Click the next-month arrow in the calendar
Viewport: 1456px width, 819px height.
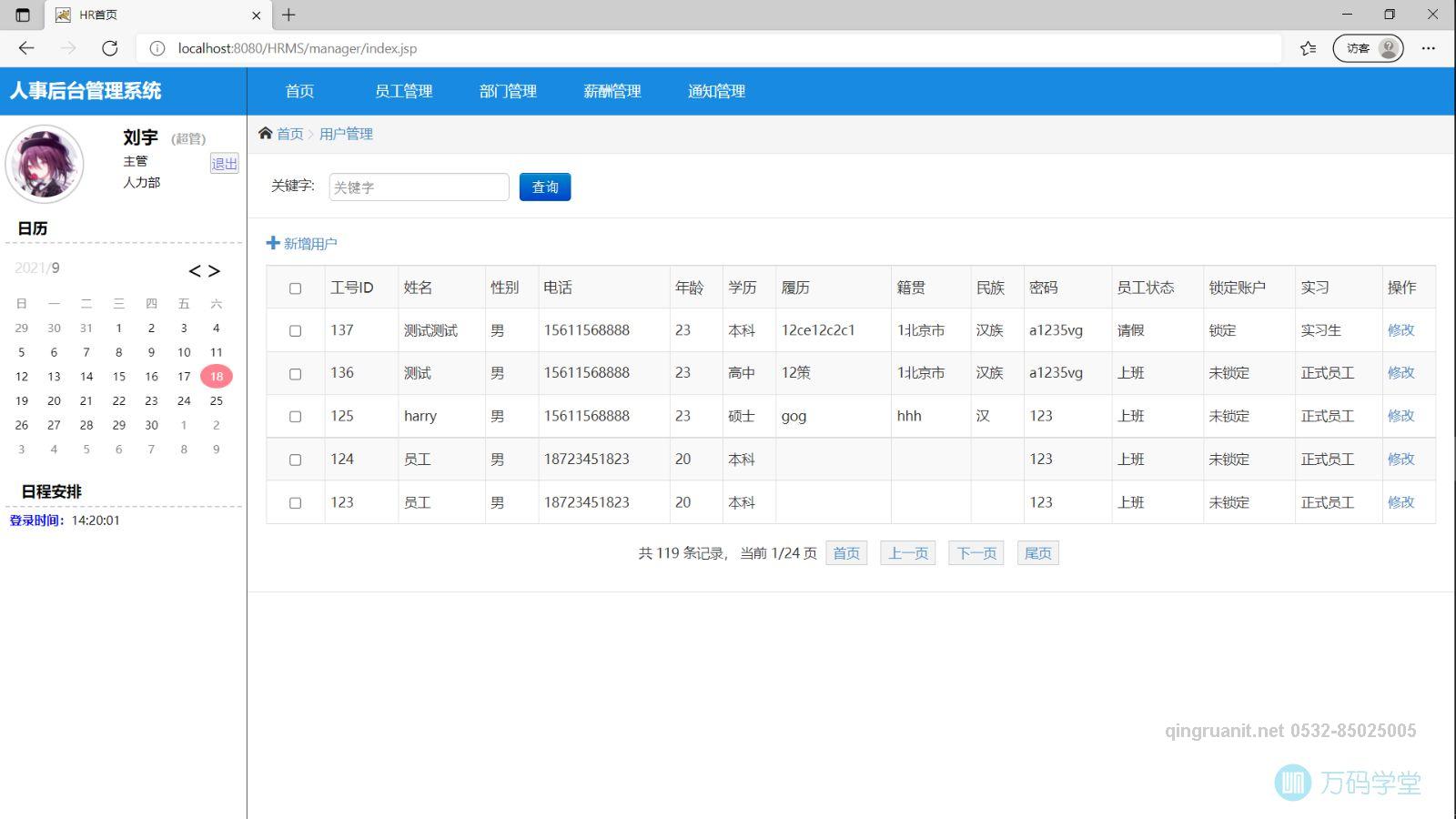pyautogui.click(x=217, y=270)
